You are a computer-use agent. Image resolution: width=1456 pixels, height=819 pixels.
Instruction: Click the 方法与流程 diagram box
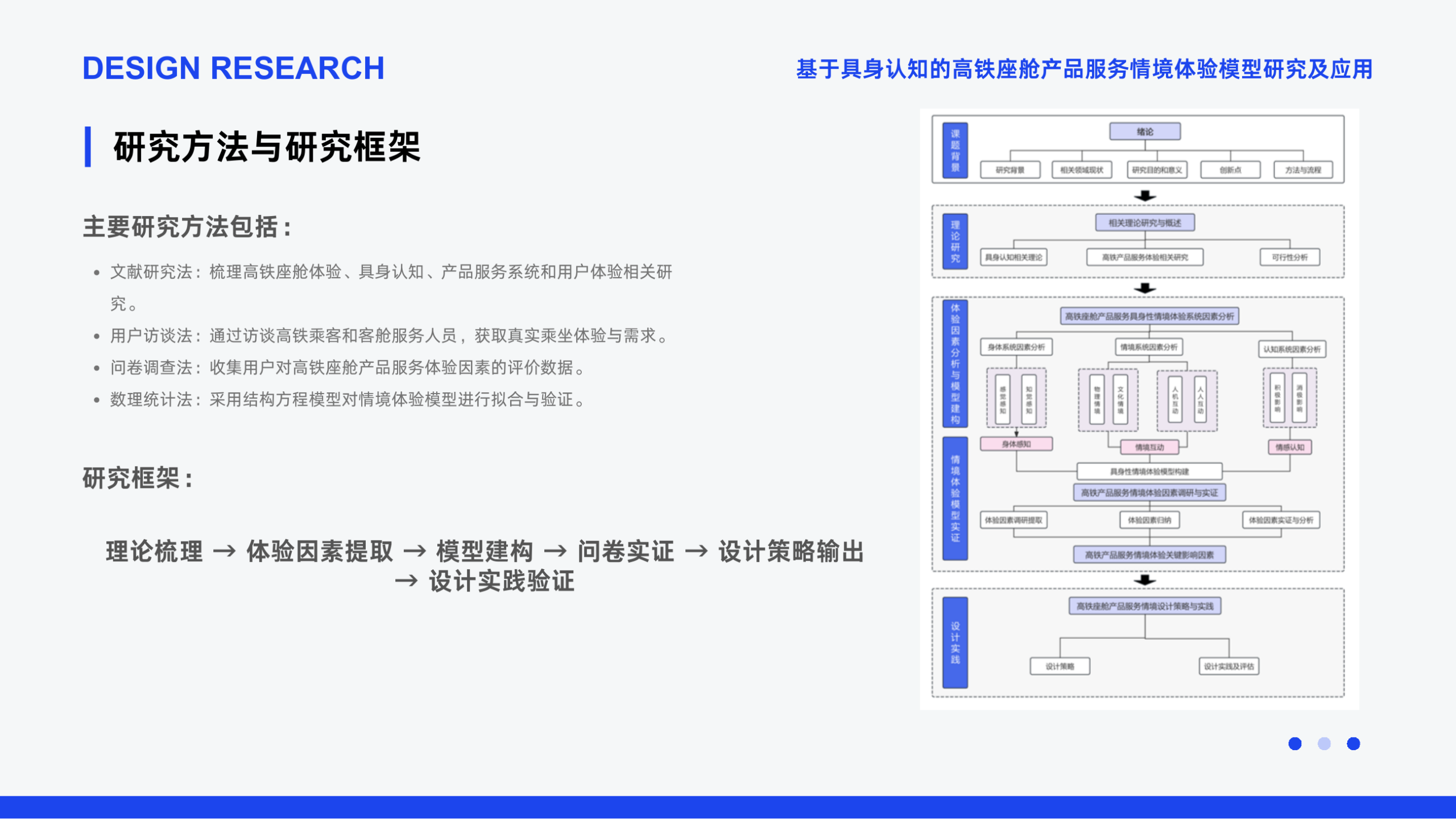1303,170
